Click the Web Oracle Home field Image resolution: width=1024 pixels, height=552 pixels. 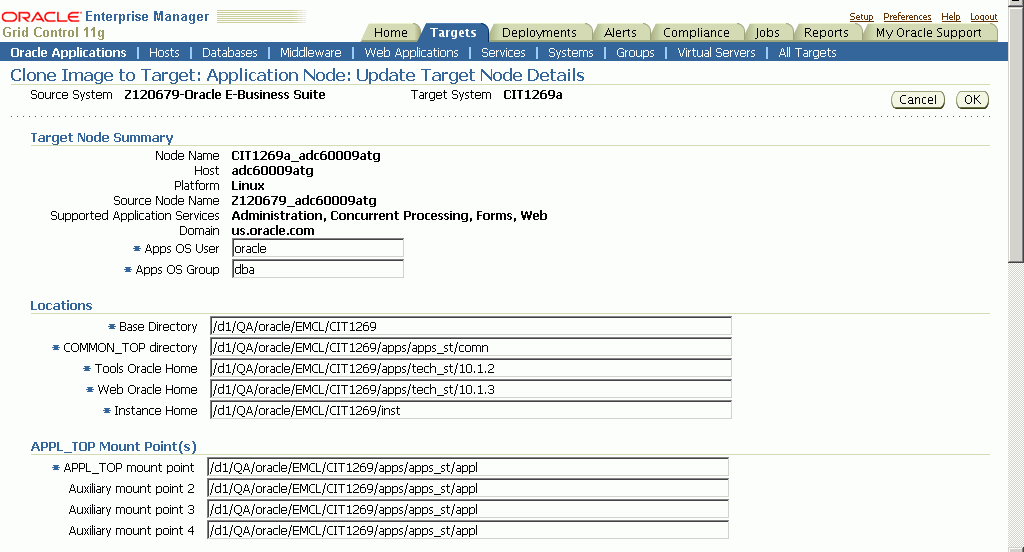pos(471,389)
